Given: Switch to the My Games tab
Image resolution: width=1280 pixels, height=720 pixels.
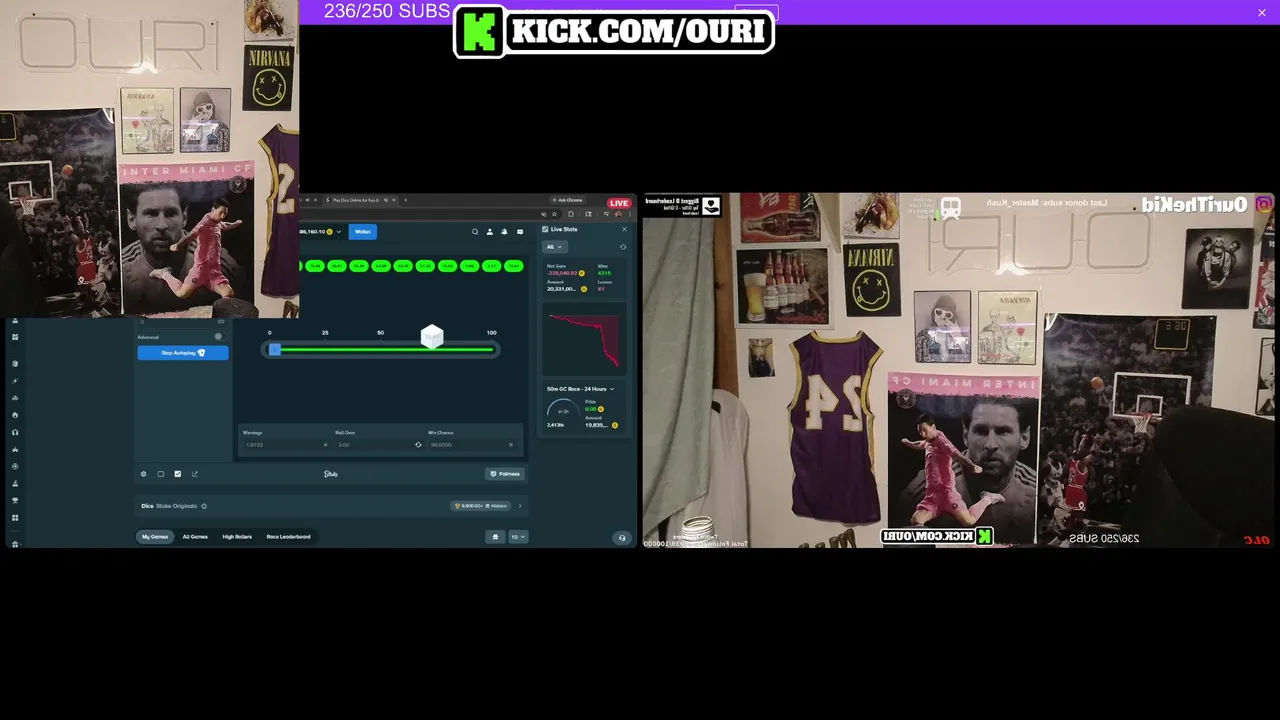Looking at the screenshot, I should 155,537.
